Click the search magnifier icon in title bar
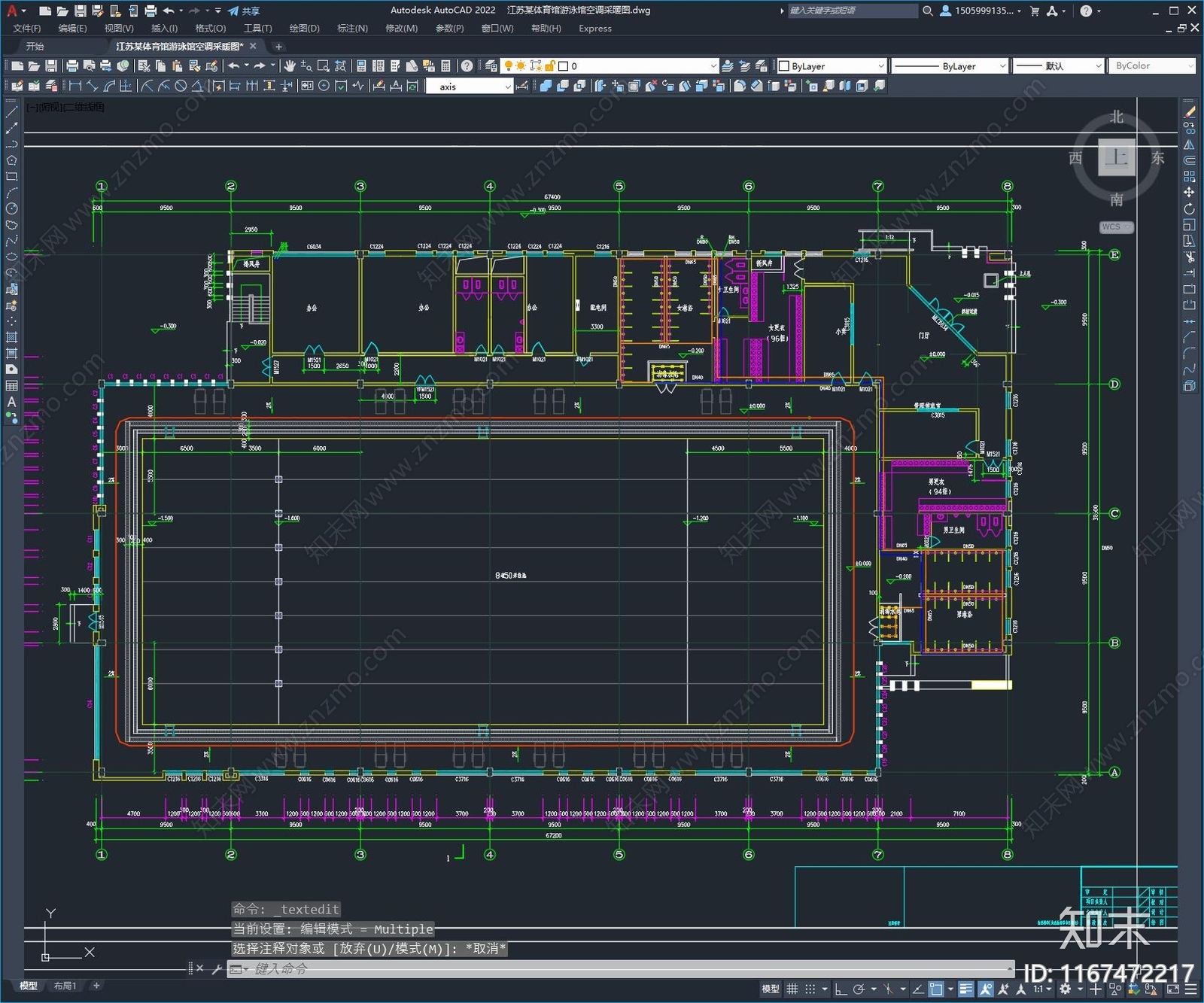Screen dimensions: 1204x1003 click(928, 11)
